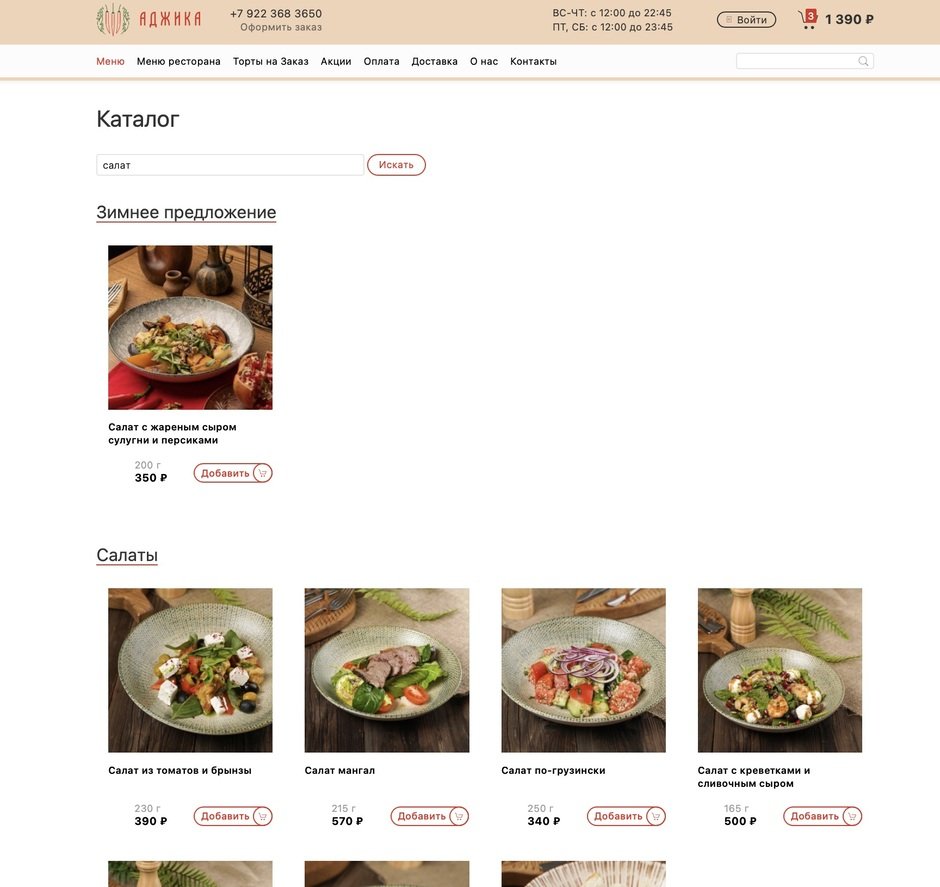The height and width of the screenshot is (887, 940).
Task: Click cart icon for Салат с креветками
Action: click(852, 816)
